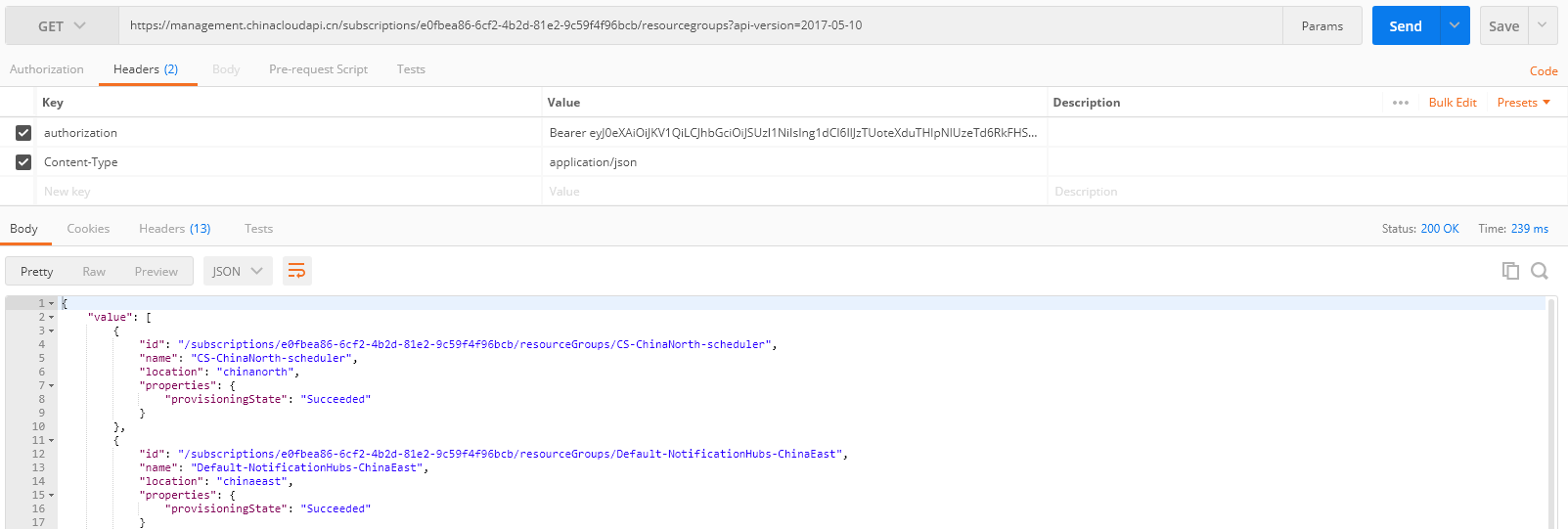The image size is (1568, 529).
Task: Switch to the Raw response view
Action: (94, 272)
